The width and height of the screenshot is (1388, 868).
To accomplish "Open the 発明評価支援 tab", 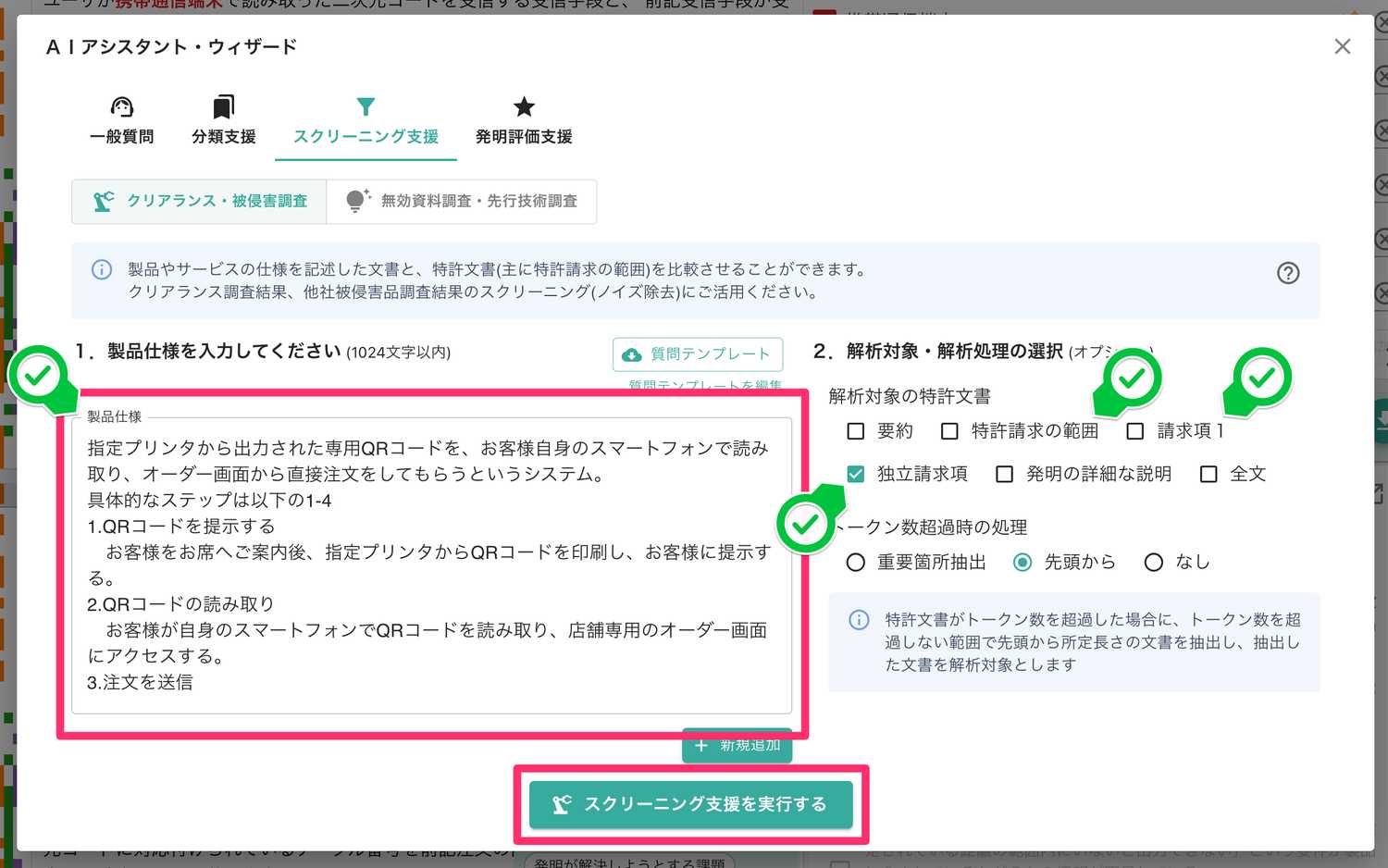I will [524, 121].
